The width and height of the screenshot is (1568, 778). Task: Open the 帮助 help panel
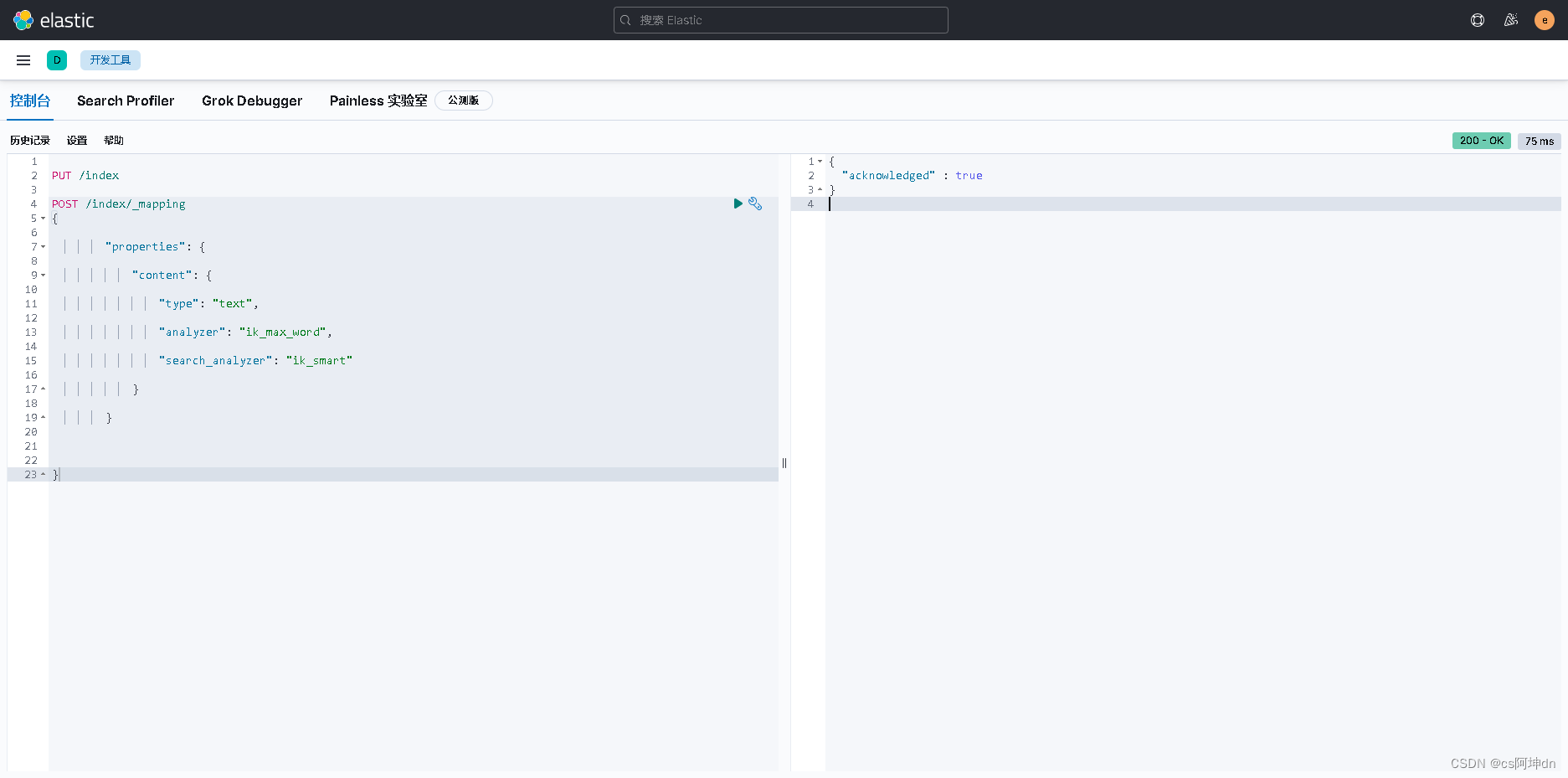[114, 141]
